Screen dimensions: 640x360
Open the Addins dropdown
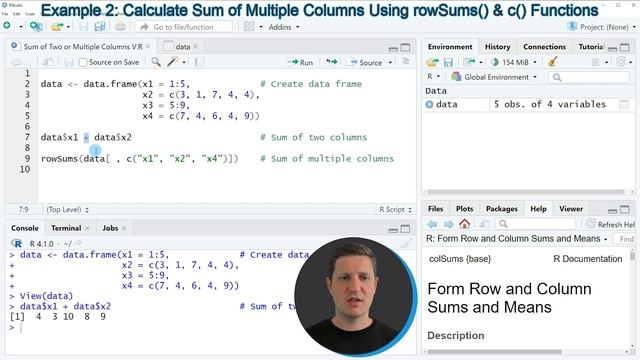[284, 27]
